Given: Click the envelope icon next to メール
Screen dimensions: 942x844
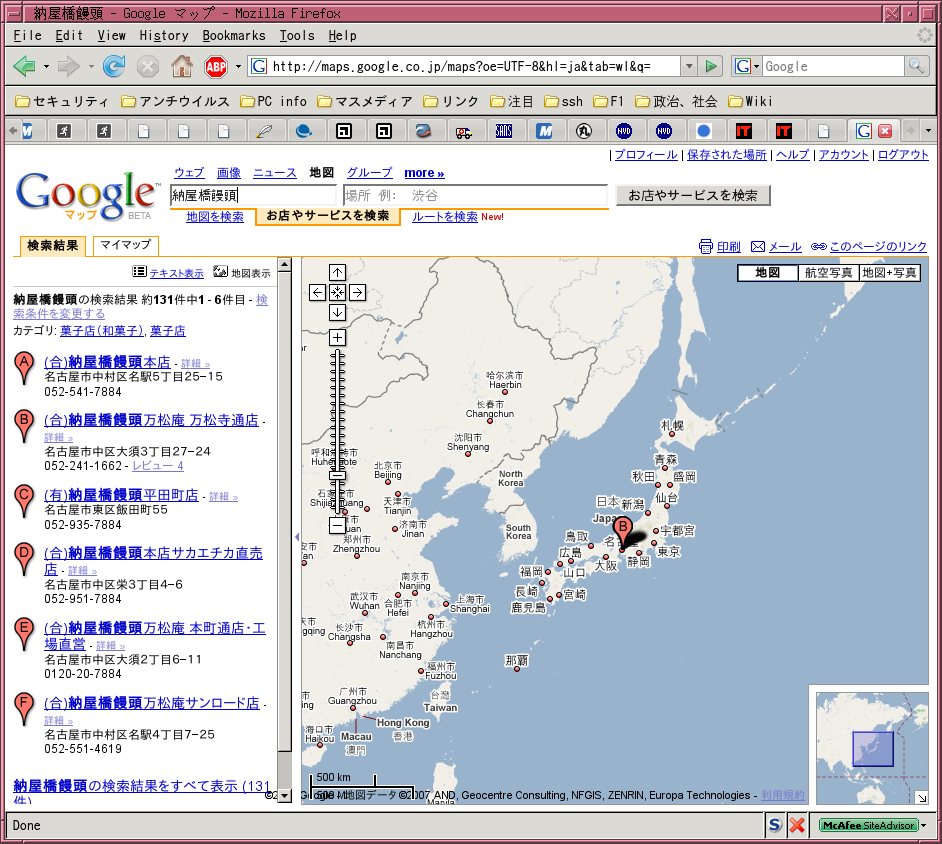Looking at the screenshot, I should (758, 246).
